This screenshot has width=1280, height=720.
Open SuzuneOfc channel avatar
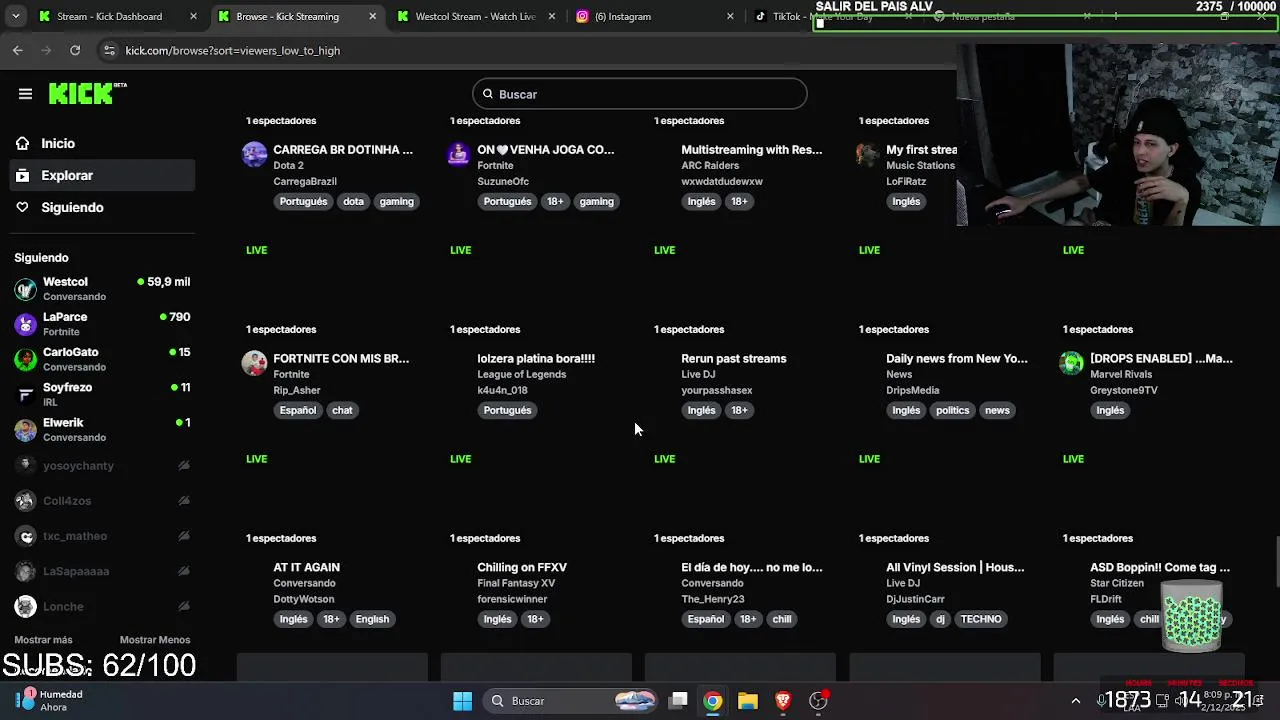point(459,154)
